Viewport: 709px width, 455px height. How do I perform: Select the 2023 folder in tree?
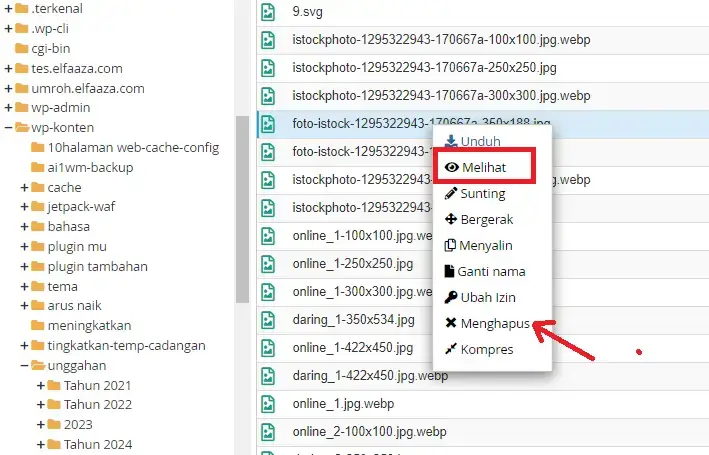(78, 424)
